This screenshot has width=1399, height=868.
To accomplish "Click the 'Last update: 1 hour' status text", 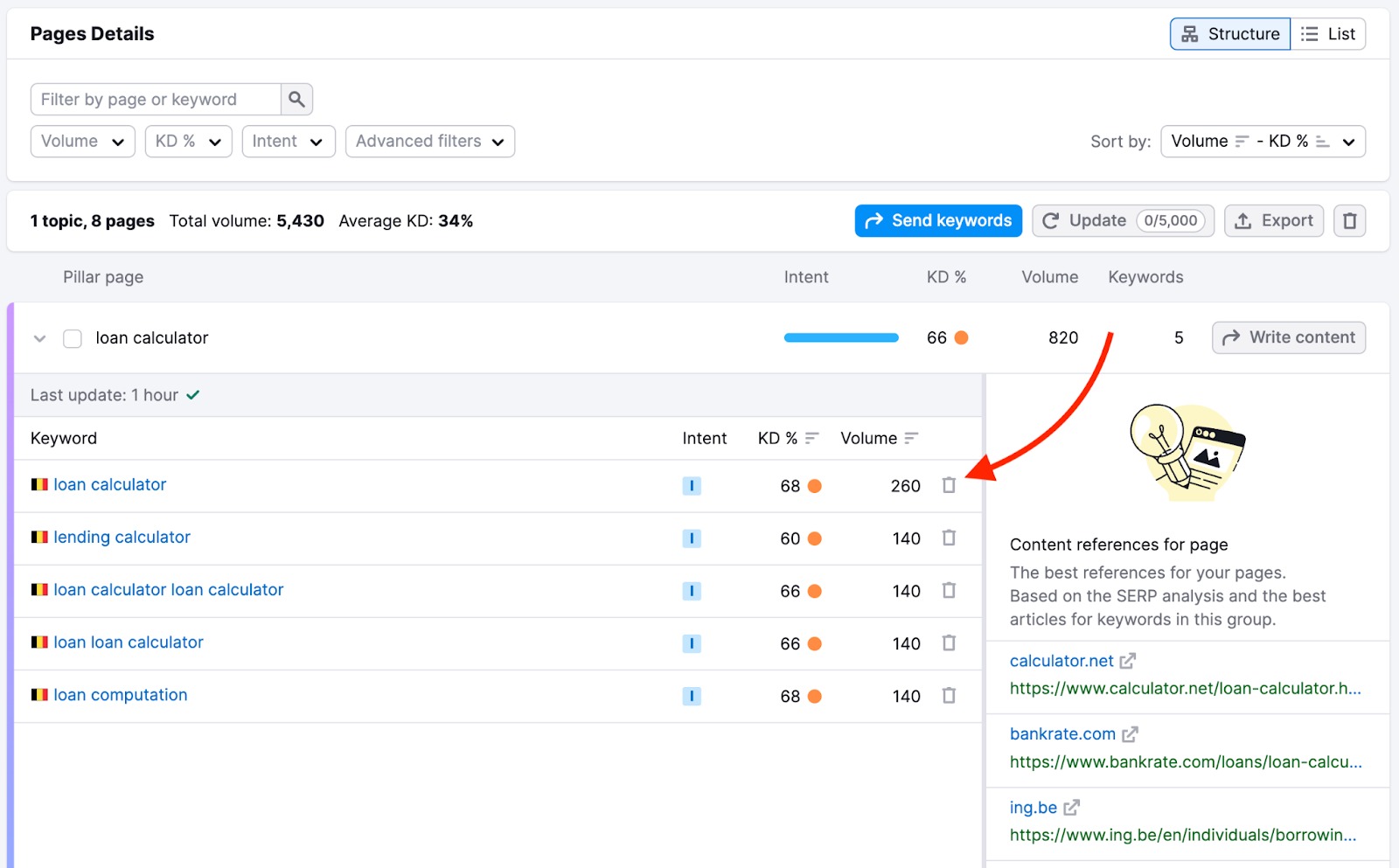I will (104, 395).
